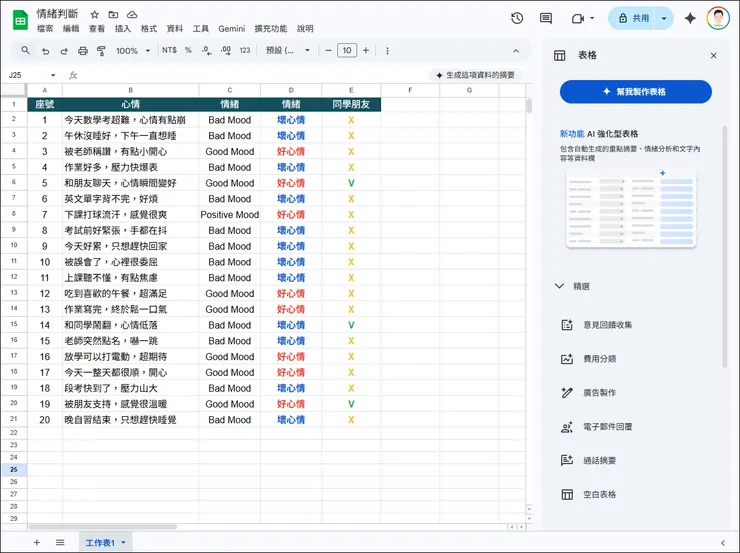Viewport: 740px width, 553px height.
Task: Choose the 廣告製作 template
Action: (x=589, y=393)
